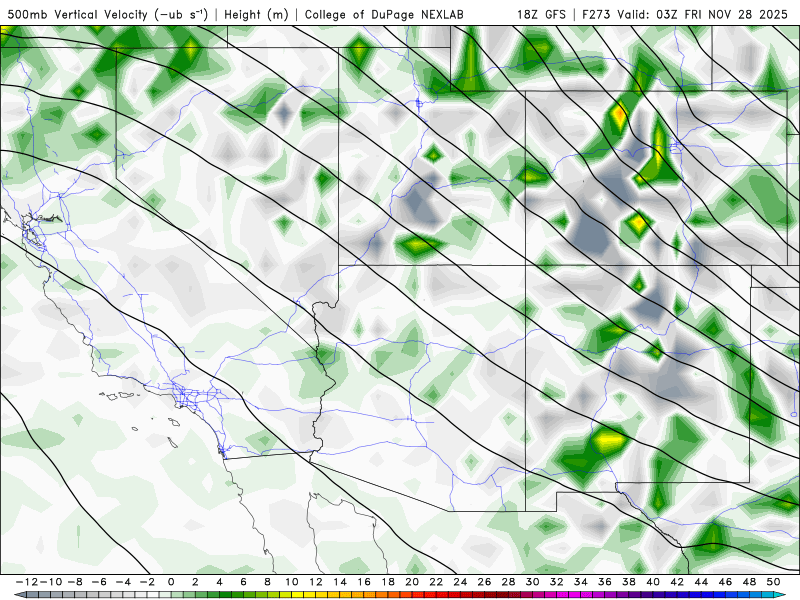Click the 0 label on the color scale
This screenshot has height=600, width=800.
pyautogui.click(x=171, y=582)
